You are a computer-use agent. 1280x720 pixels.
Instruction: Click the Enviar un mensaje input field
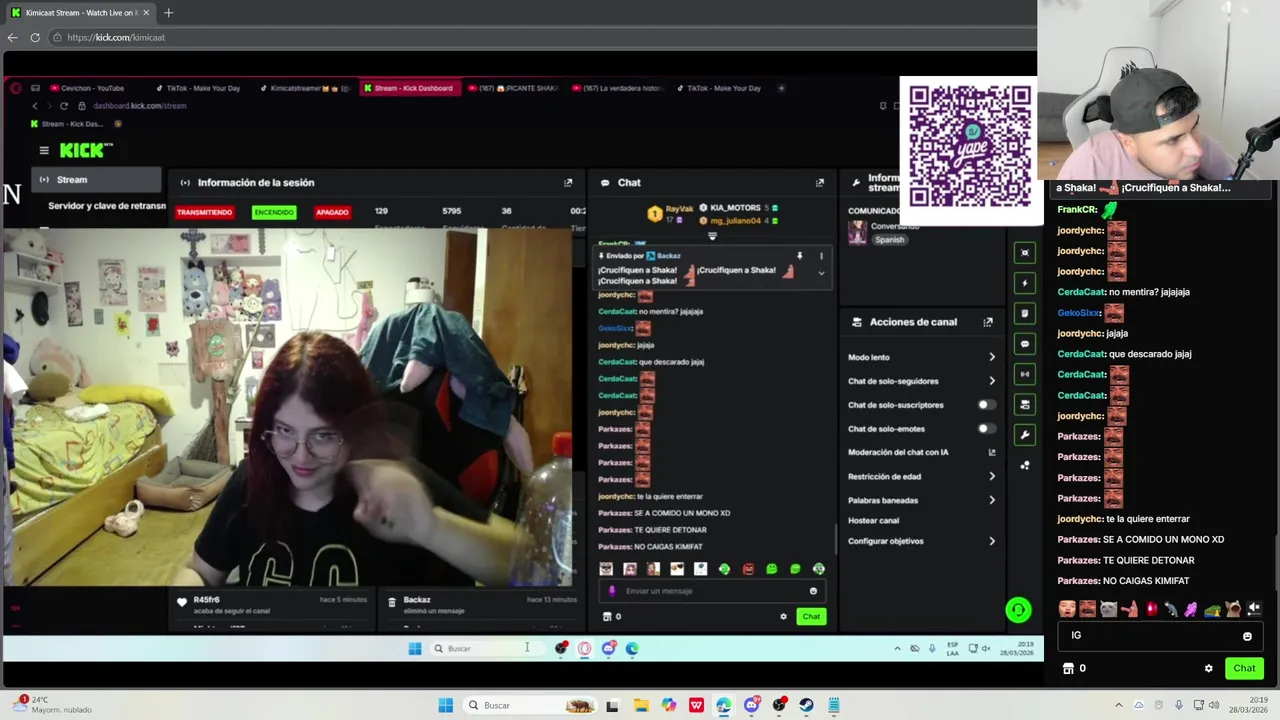pyautogui.click(x=710, y=591)
